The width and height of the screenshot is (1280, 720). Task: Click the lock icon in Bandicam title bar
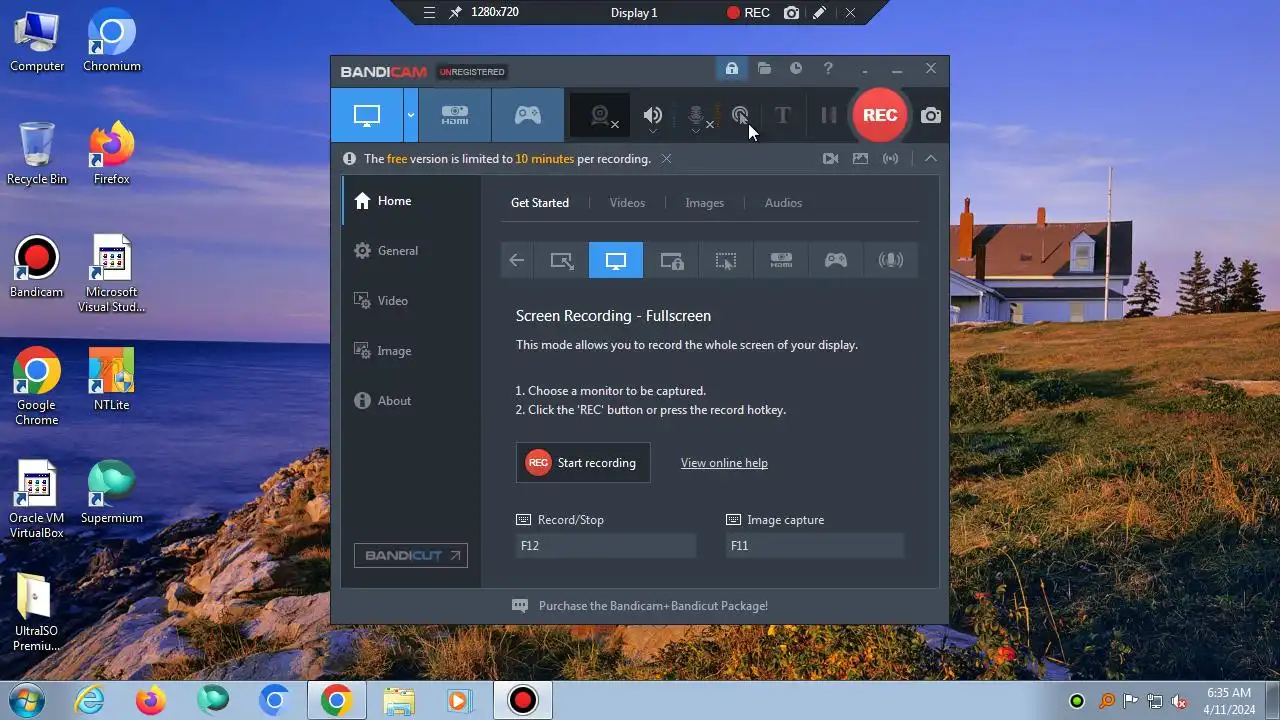click(x=732, y=69)
